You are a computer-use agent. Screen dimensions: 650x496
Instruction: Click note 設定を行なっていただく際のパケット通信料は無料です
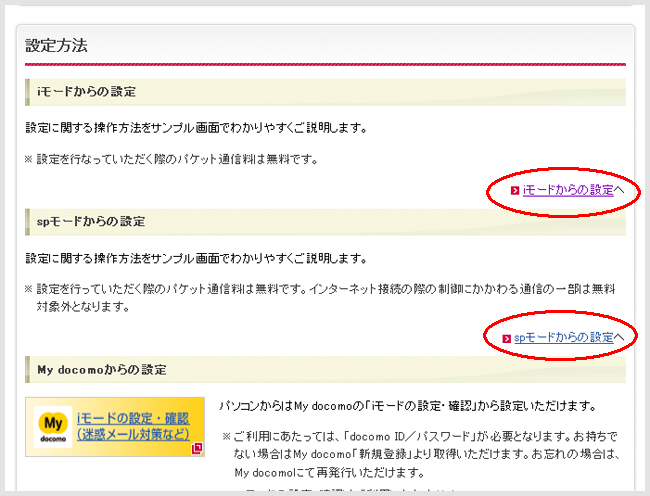(x=172, y=159)
